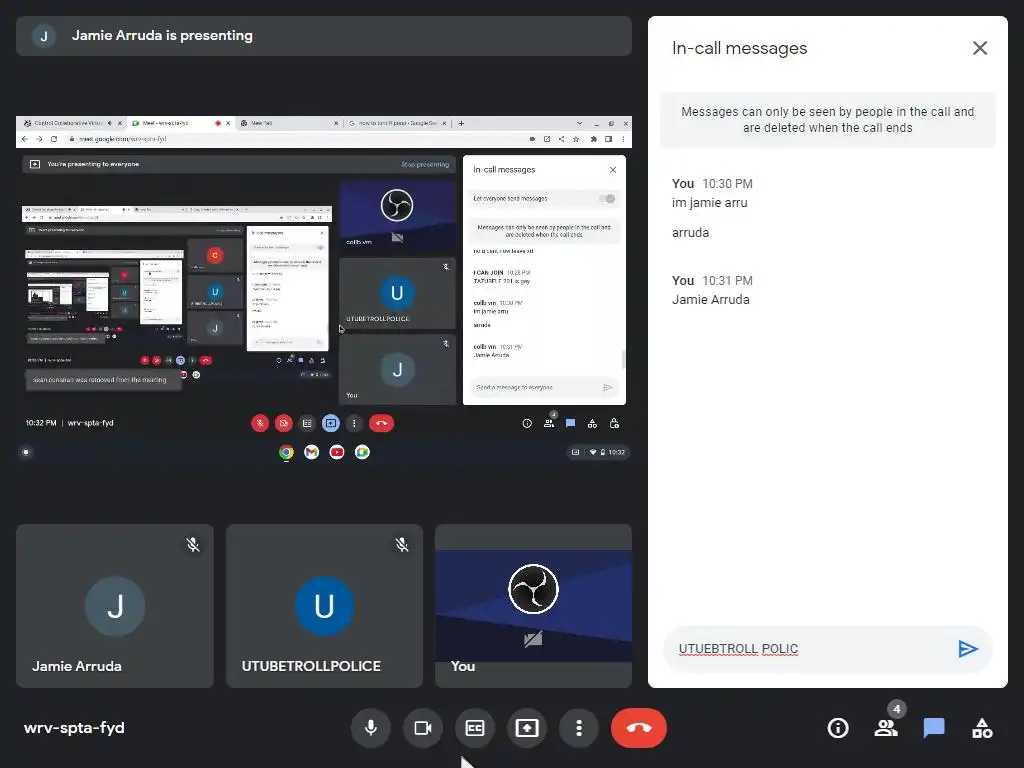
Task: Open a new tab with the plus icon
Action: pyautogui.click(x=461, y=123)
